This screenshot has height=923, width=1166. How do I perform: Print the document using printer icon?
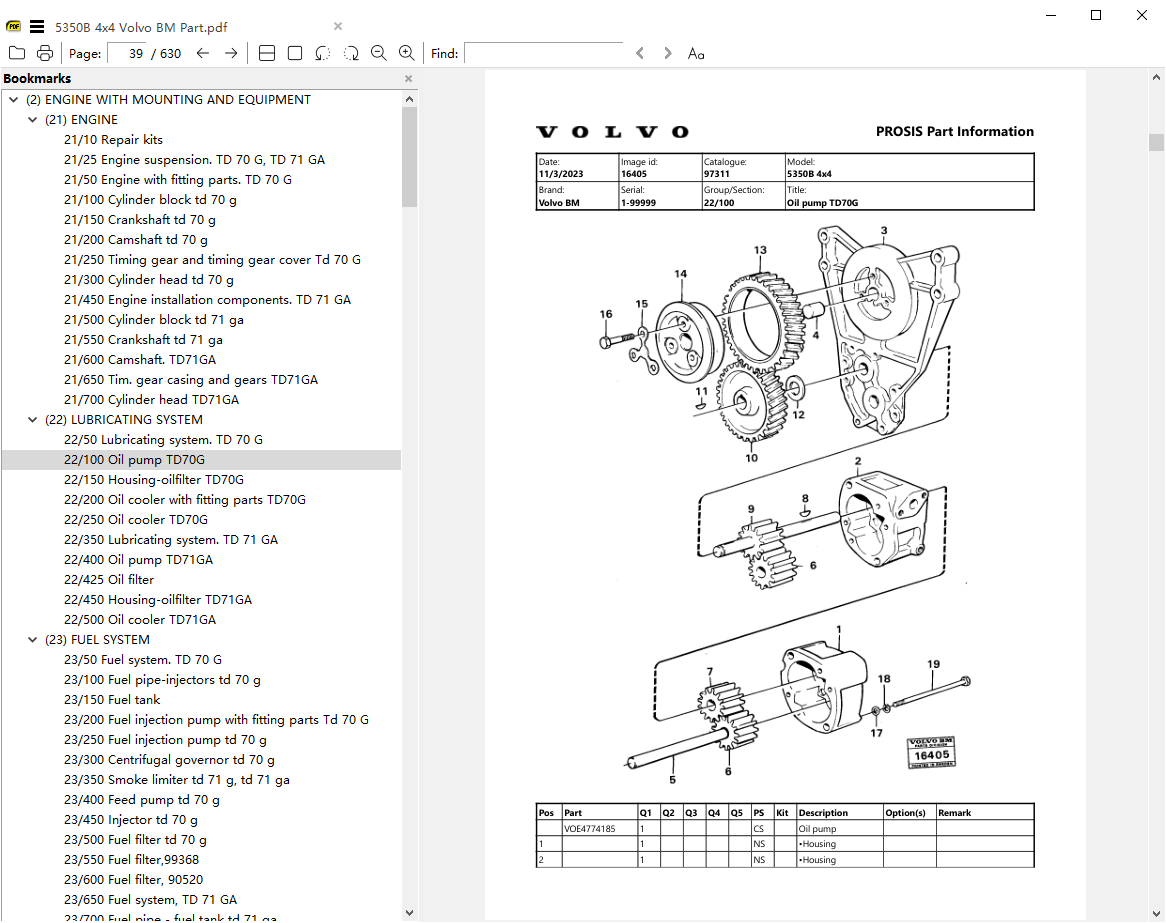tap(45, 53)
